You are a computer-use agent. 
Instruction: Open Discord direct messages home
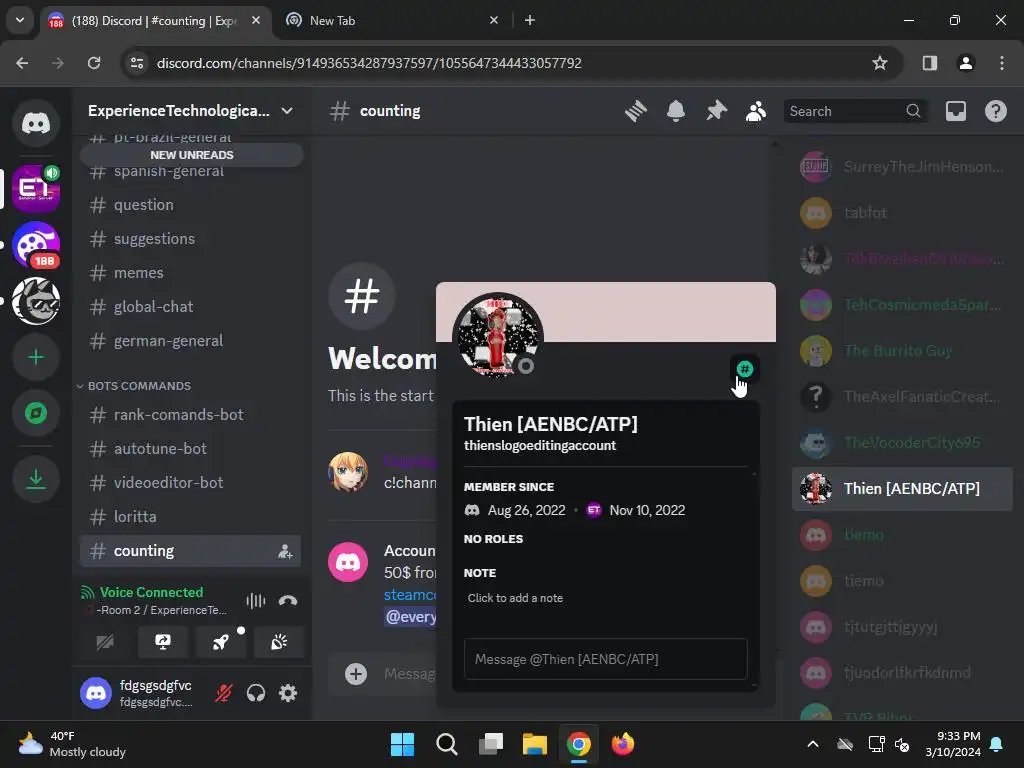(36, 123)
